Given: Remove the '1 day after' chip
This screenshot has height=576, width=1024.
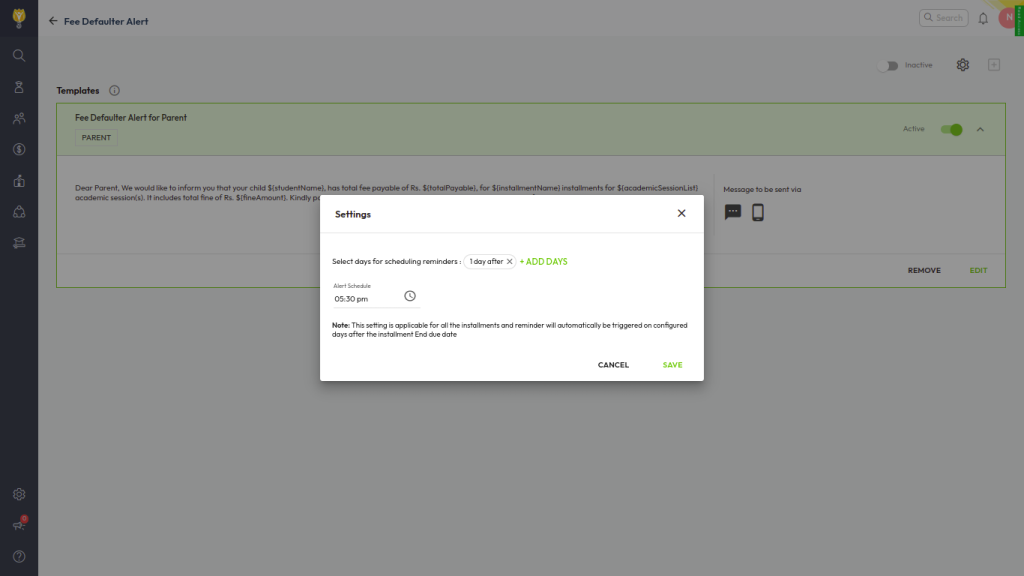Looking at the screenshot, I should 509,261.
